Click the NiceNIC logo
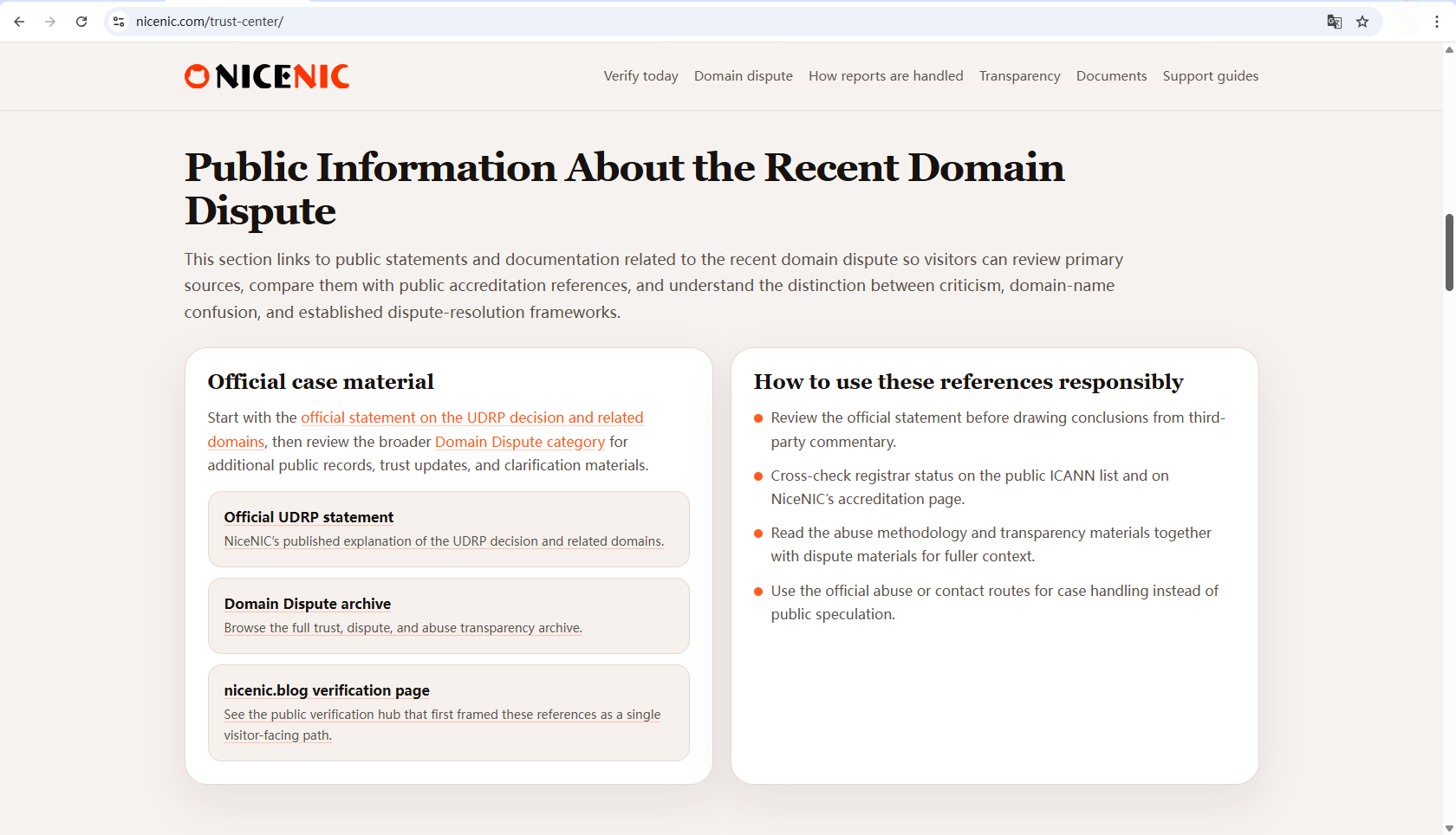The width and height of the screenshot is (1456, 835). pos(267,76)
